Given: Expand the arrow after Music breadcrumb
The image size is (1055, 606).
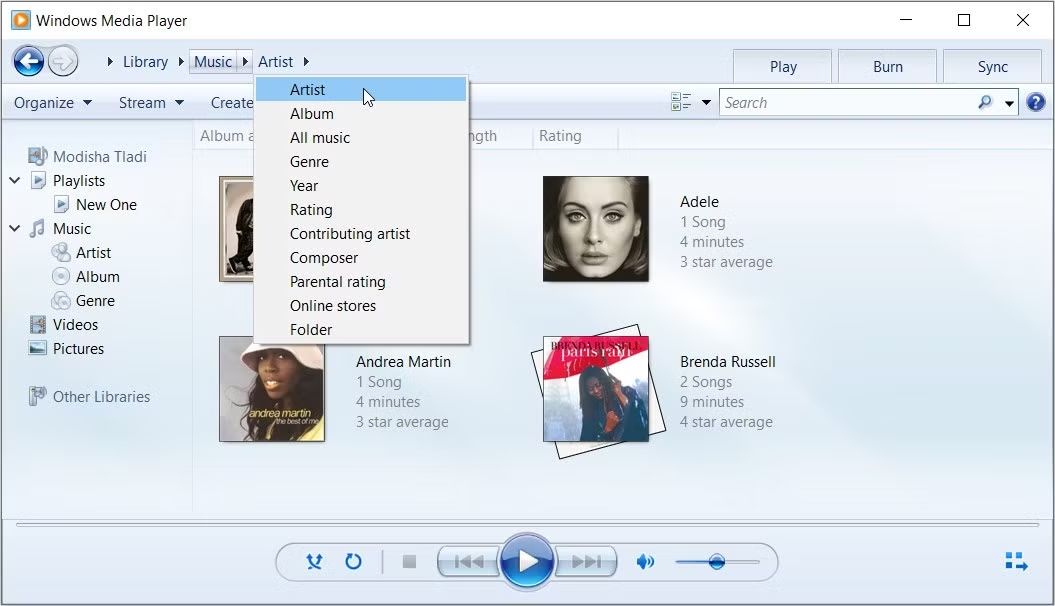Looking at the screenshot, I should pos(246,62).
